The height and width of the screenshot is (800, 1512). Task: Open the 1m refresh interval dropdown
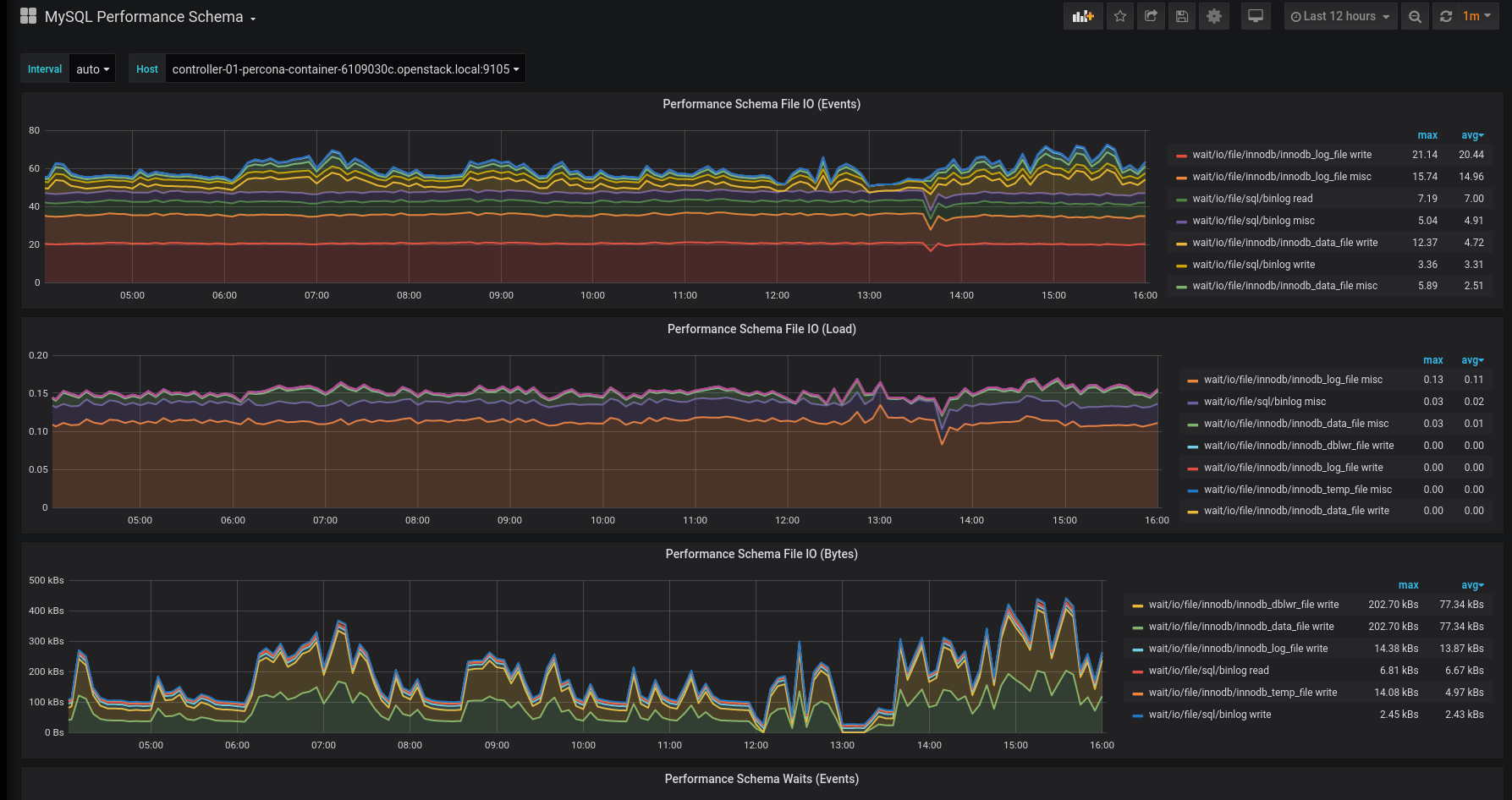tap(1477, 16)
